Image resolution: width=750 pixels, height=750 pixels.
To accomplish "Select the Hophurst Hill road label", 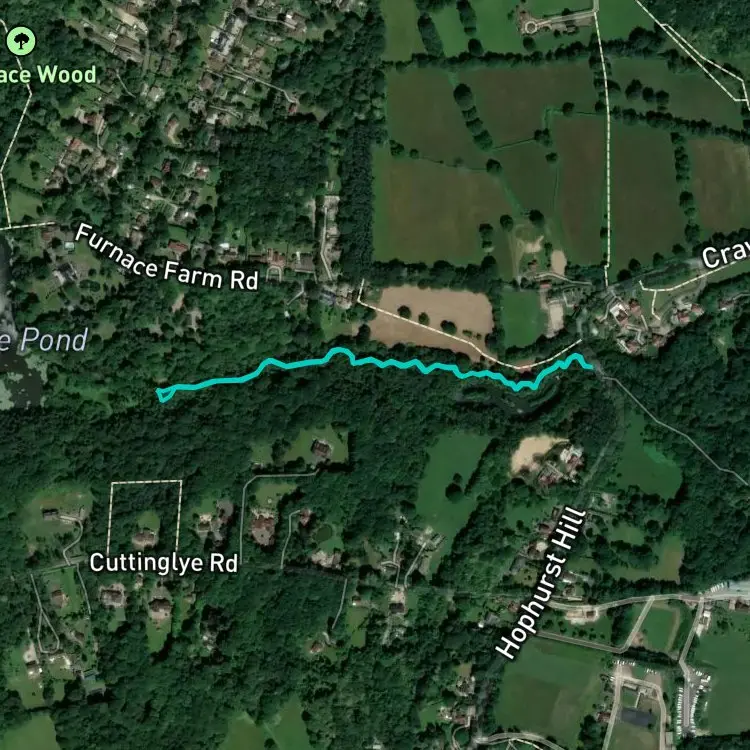I will (x=541, y=583).
